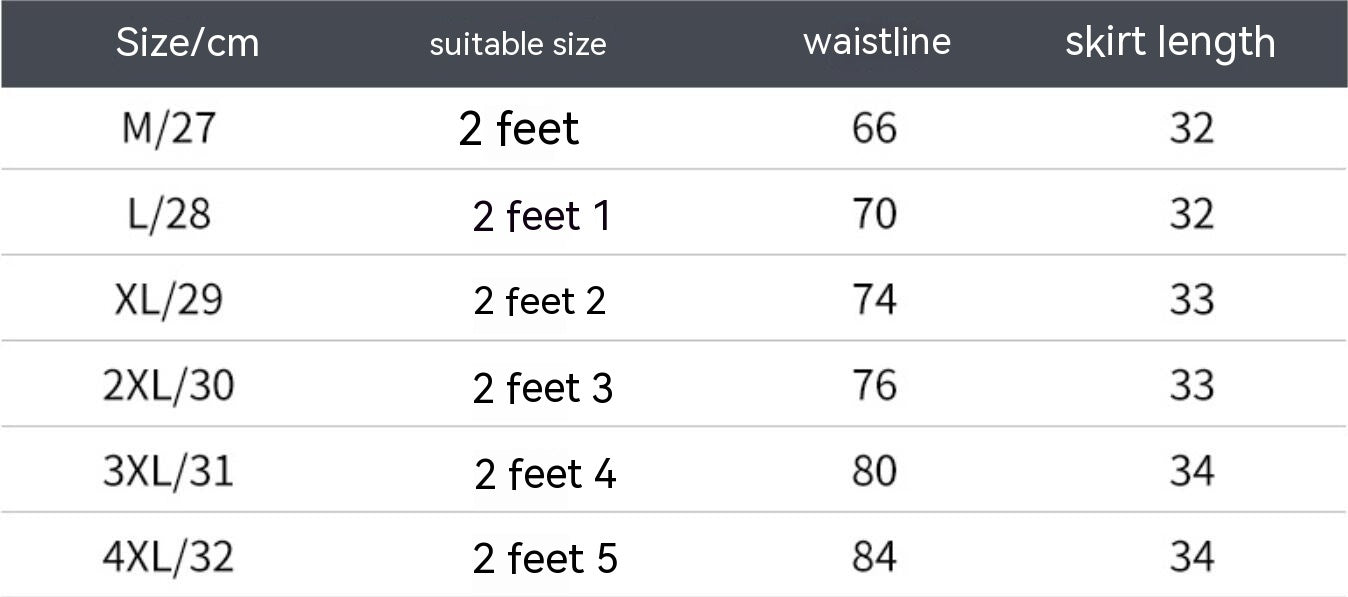This screenshot has width=1348, height=597.
Task: Click the 2 feet 1 cell
Action: point(541,216)
